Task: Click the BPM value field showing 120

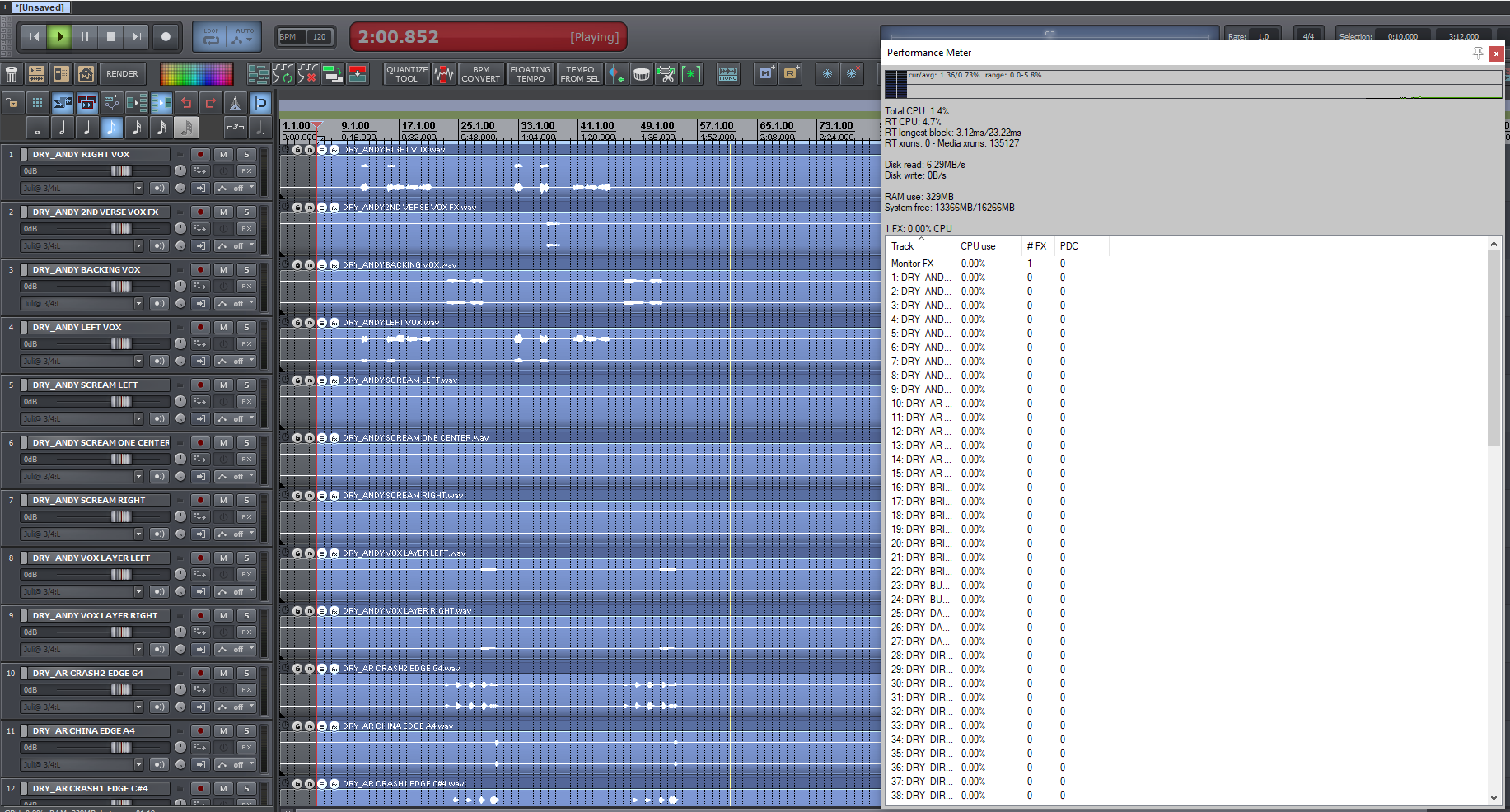Action: pos(319,37)
